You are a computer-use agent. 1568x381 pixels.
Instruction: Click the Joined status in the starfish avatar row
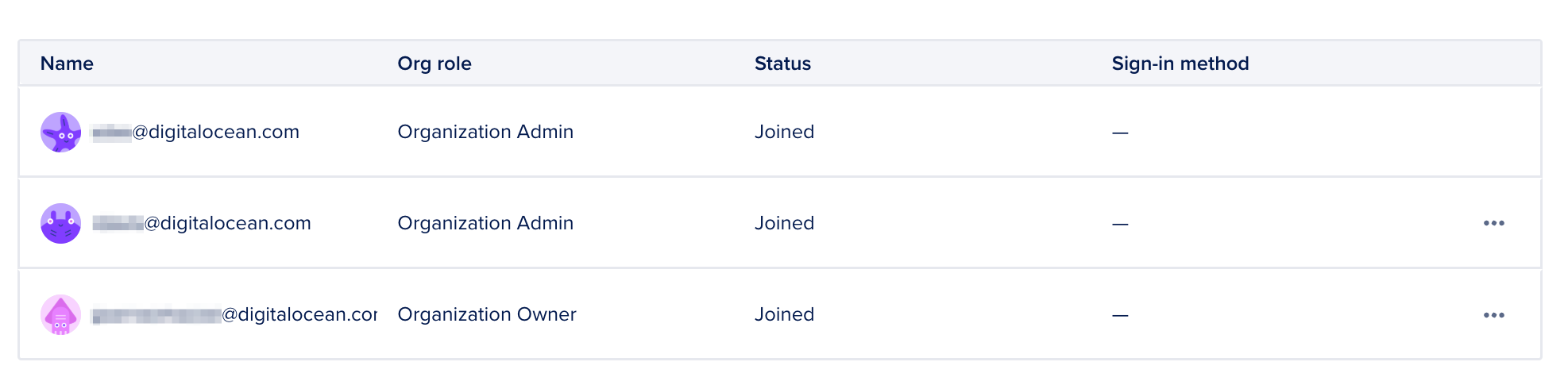[x=784, y=132]
